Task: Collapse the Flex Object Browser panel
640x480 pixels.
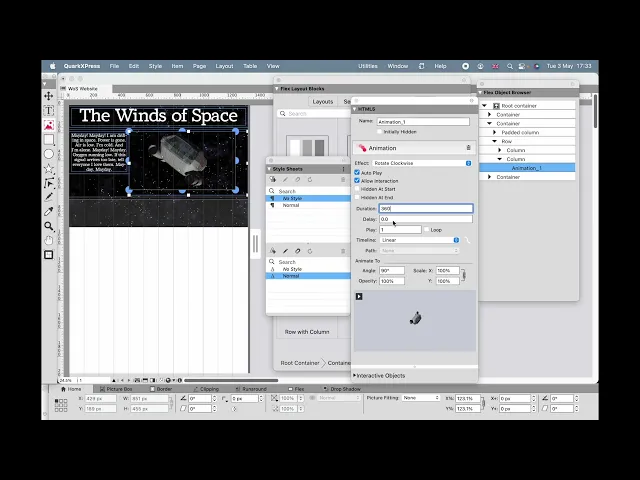Action: [480, 93]
